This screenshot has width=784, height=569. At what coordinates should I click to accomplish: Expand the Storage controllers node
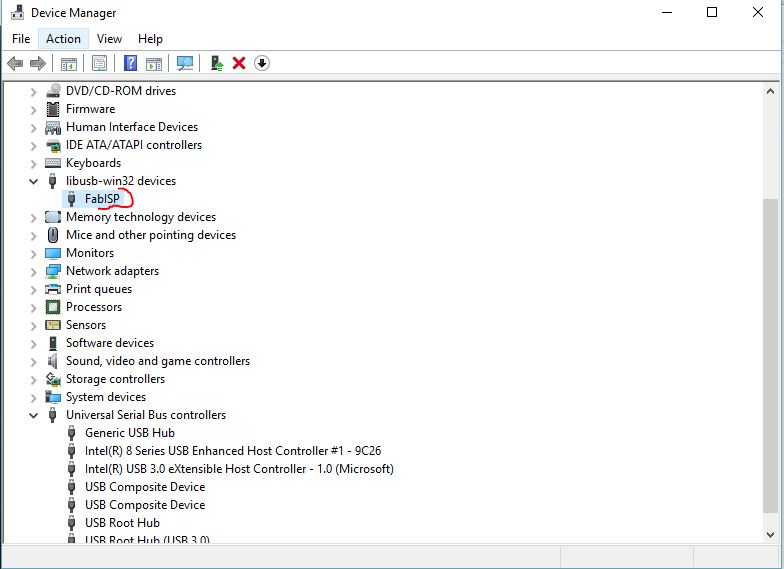pos(34,380)
